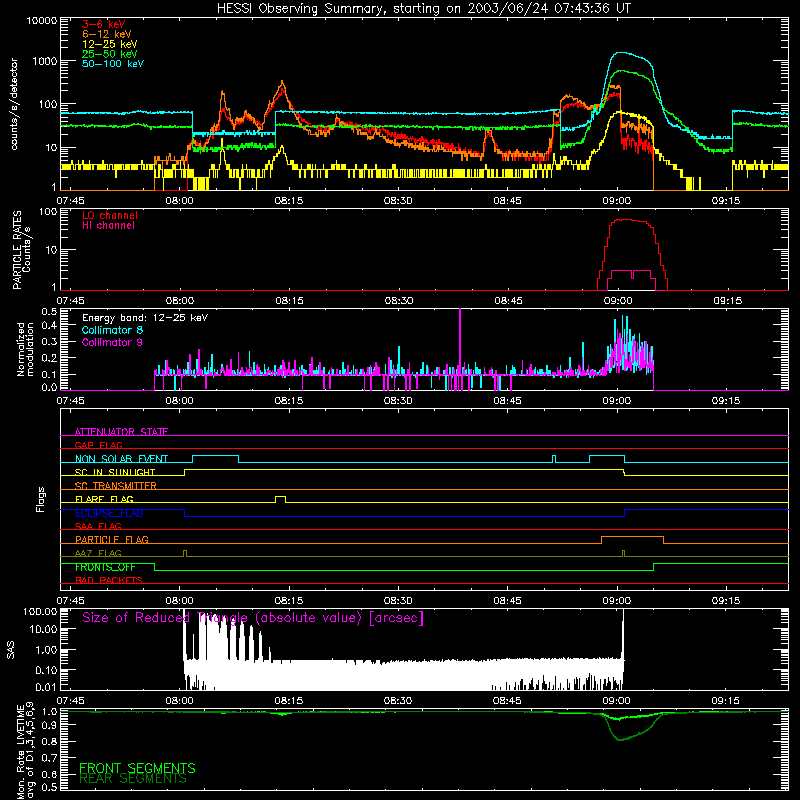Click the LO channel legend label
The image size is (800, 800).
[110, 215]
